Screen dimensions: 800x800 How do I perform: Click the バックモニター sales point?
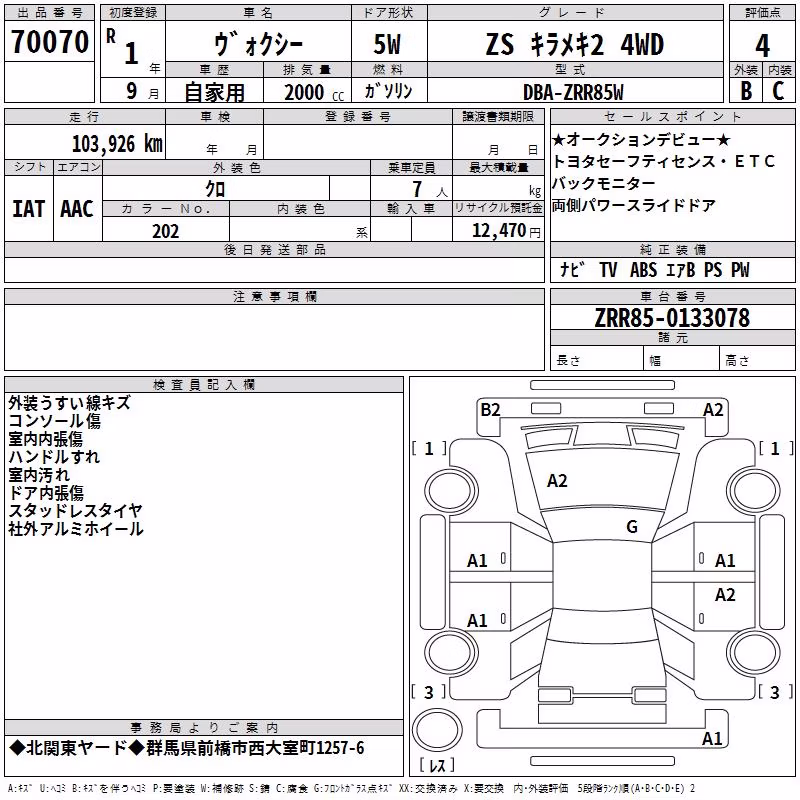pos(604,183)
